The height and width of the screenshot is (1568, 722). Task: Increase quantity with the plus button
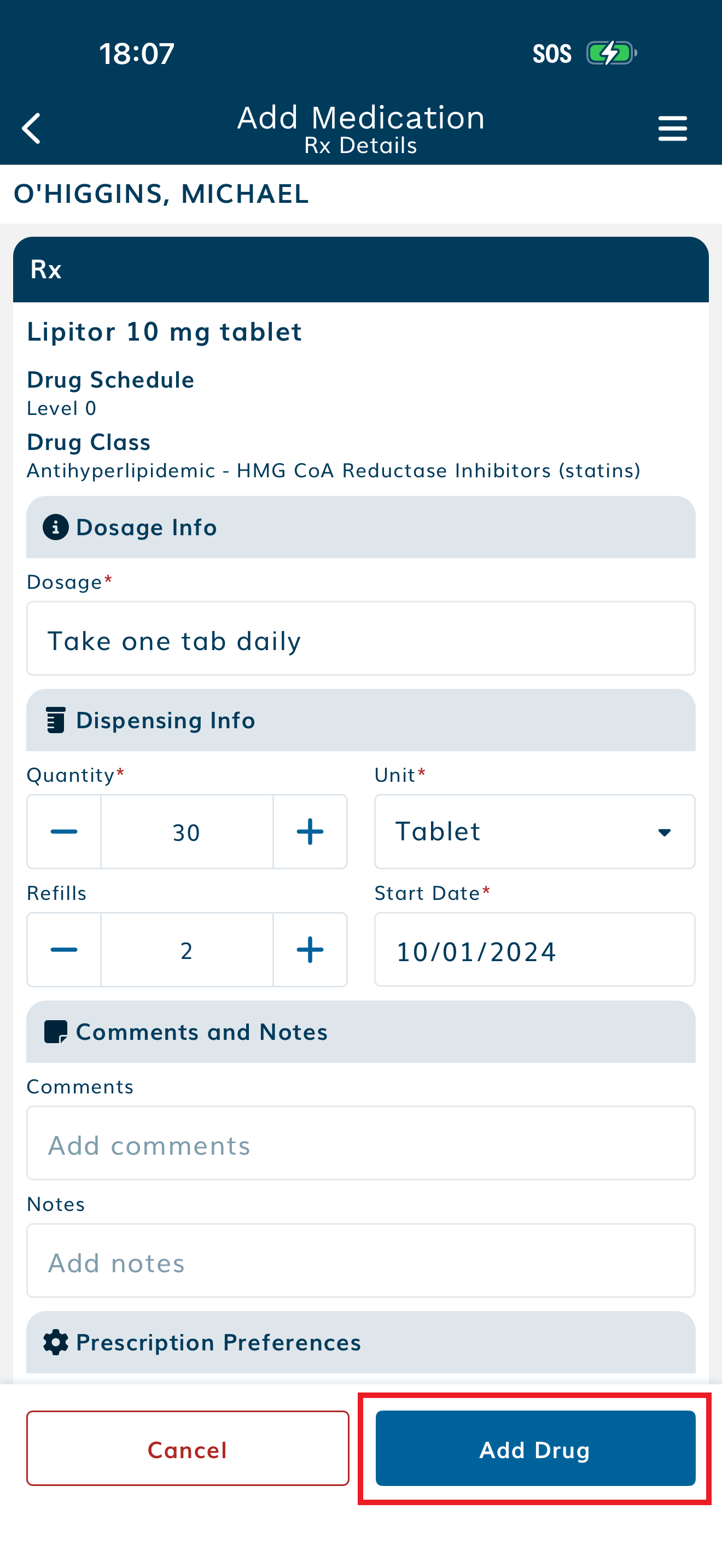click(x=310, y=832)
